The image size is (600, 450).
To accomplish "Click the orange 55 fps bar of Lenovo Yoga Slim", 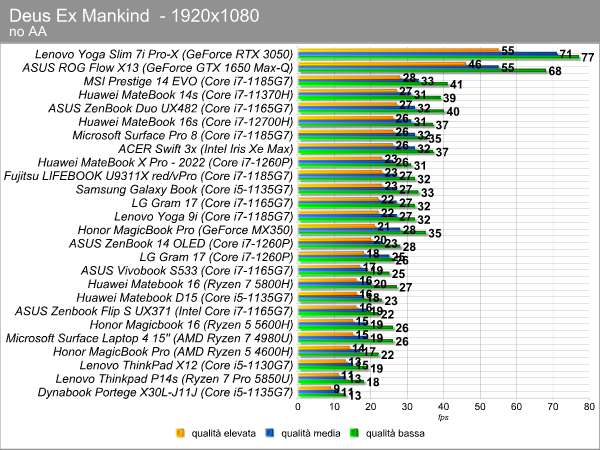I will (398, 50).
